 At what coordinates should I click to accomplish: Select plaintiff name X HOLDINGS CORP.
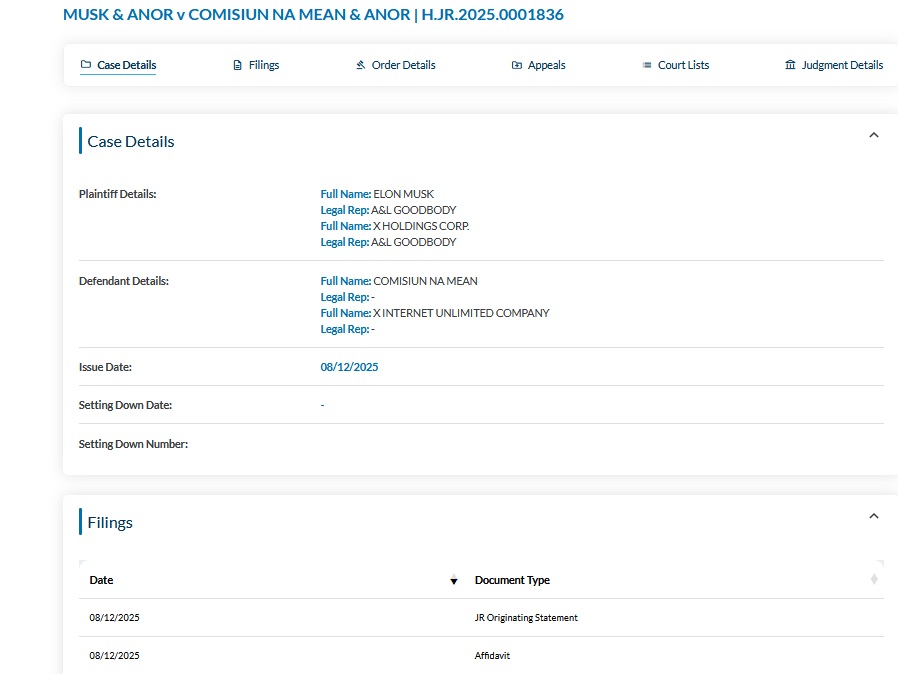pos(421,226)
